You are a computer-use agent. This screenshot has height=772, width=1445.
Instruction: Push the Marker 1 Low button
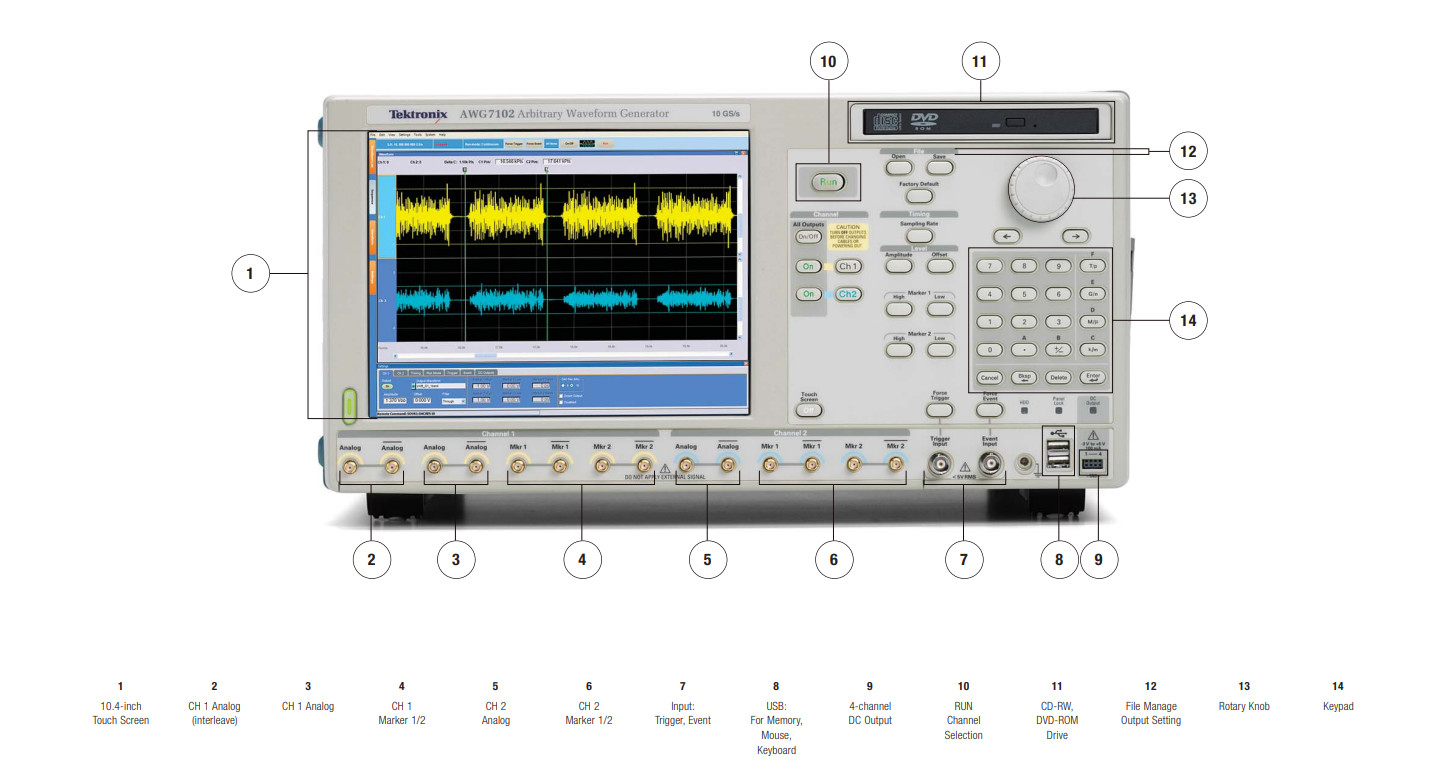coord(939,309)
